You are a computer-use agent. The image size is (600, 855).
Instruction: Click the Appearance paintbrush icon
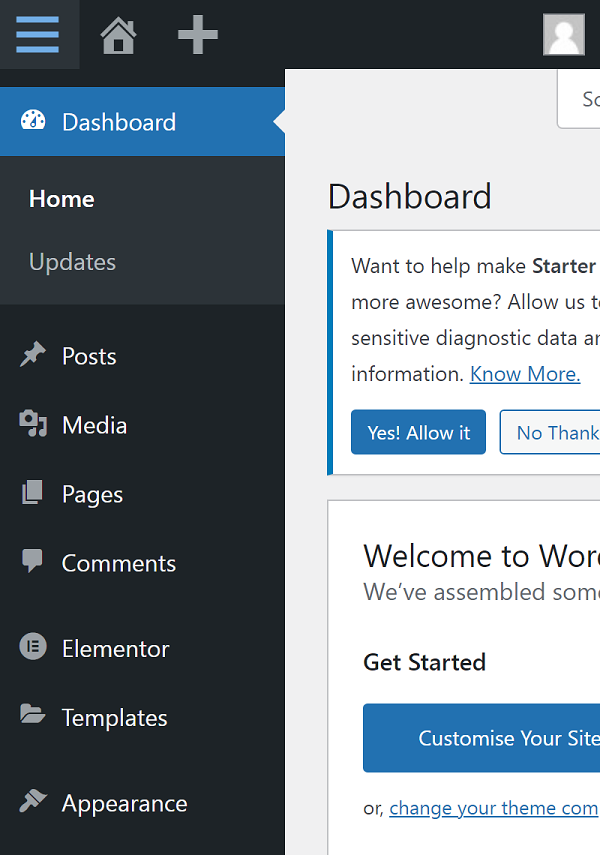(x=33, y=802)
